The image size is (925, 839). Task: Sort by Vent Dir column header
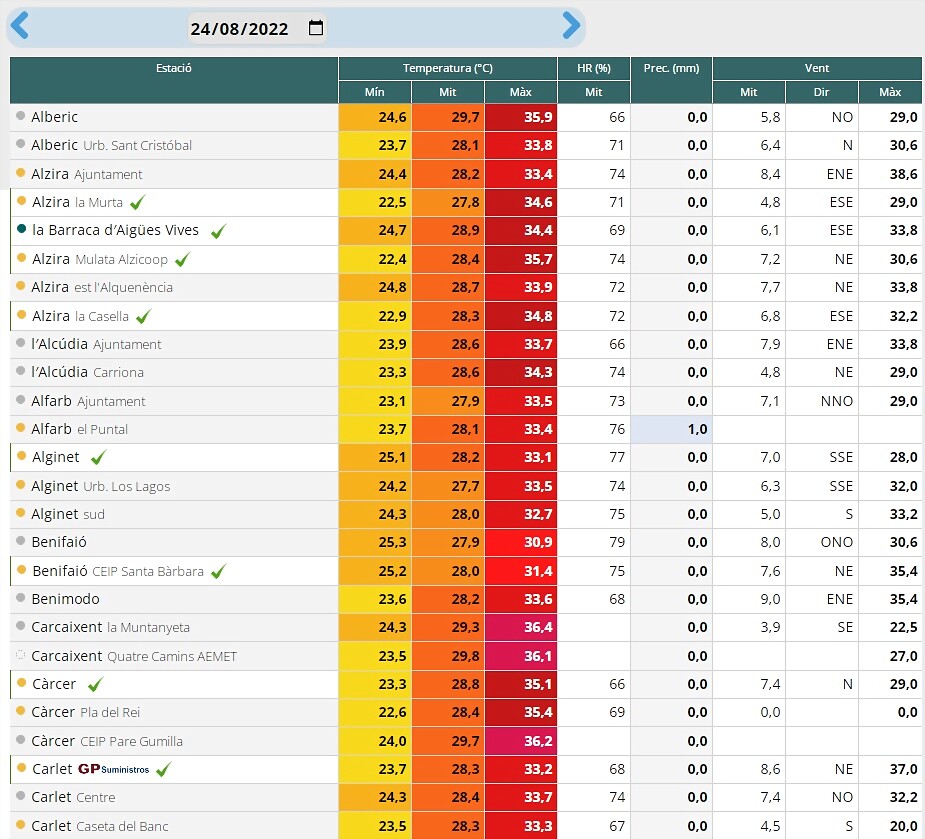(x=822, y=92)
